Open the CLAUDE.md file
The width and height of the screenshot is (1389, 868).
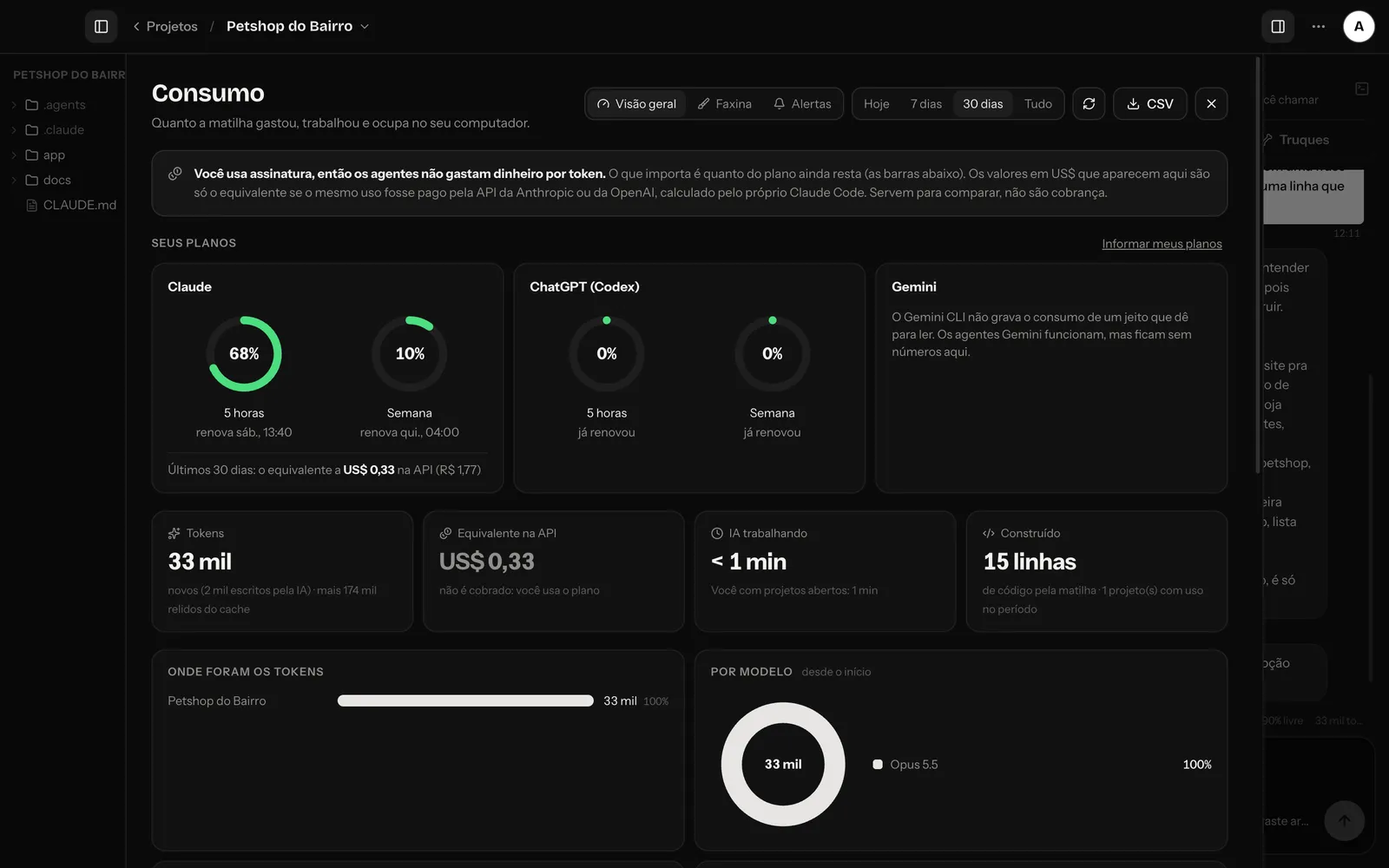[71, 205]
